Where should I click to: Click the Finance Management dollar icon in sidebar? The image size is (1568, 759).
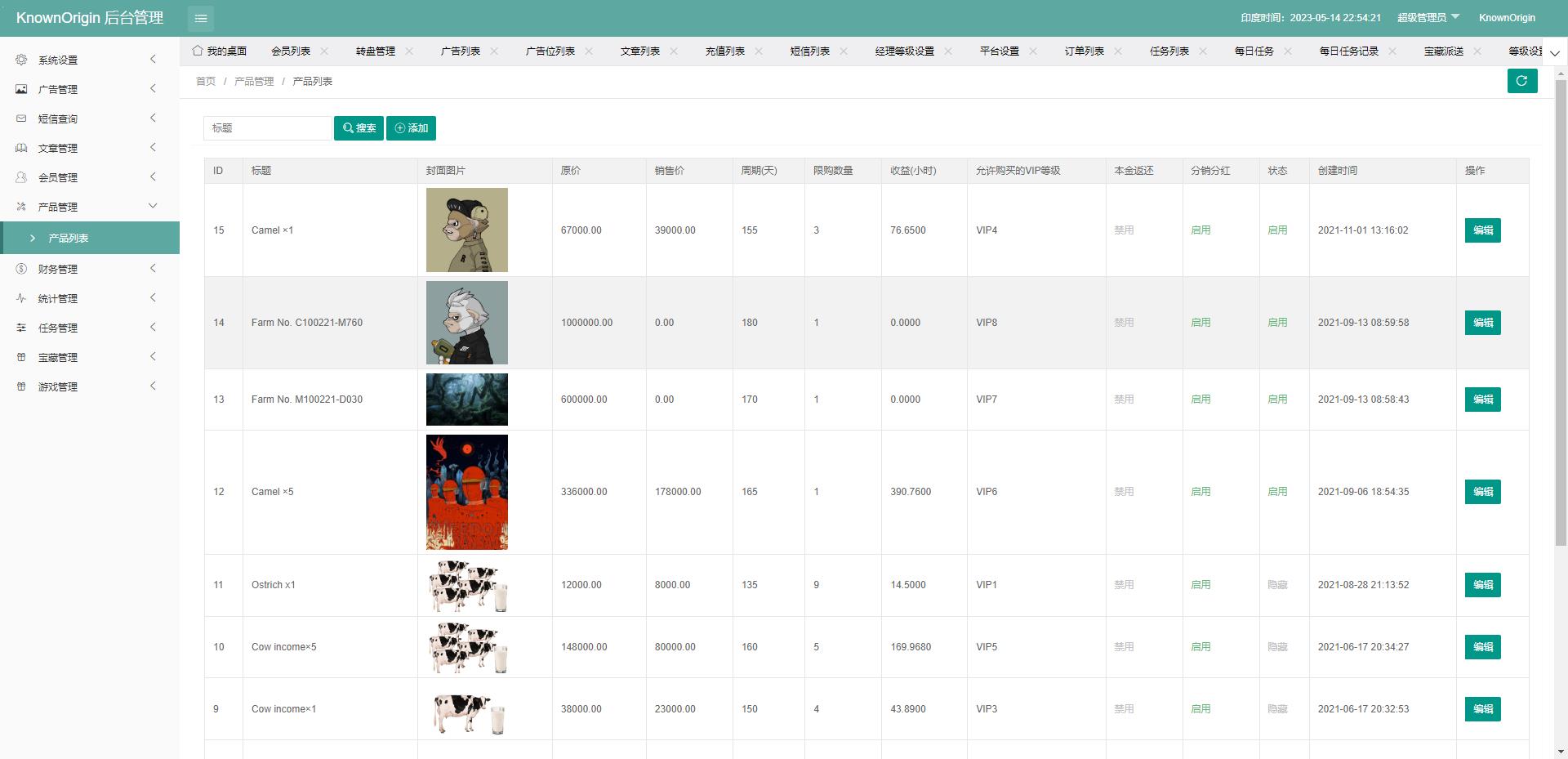pyautogui.click(x=21, y=269)
